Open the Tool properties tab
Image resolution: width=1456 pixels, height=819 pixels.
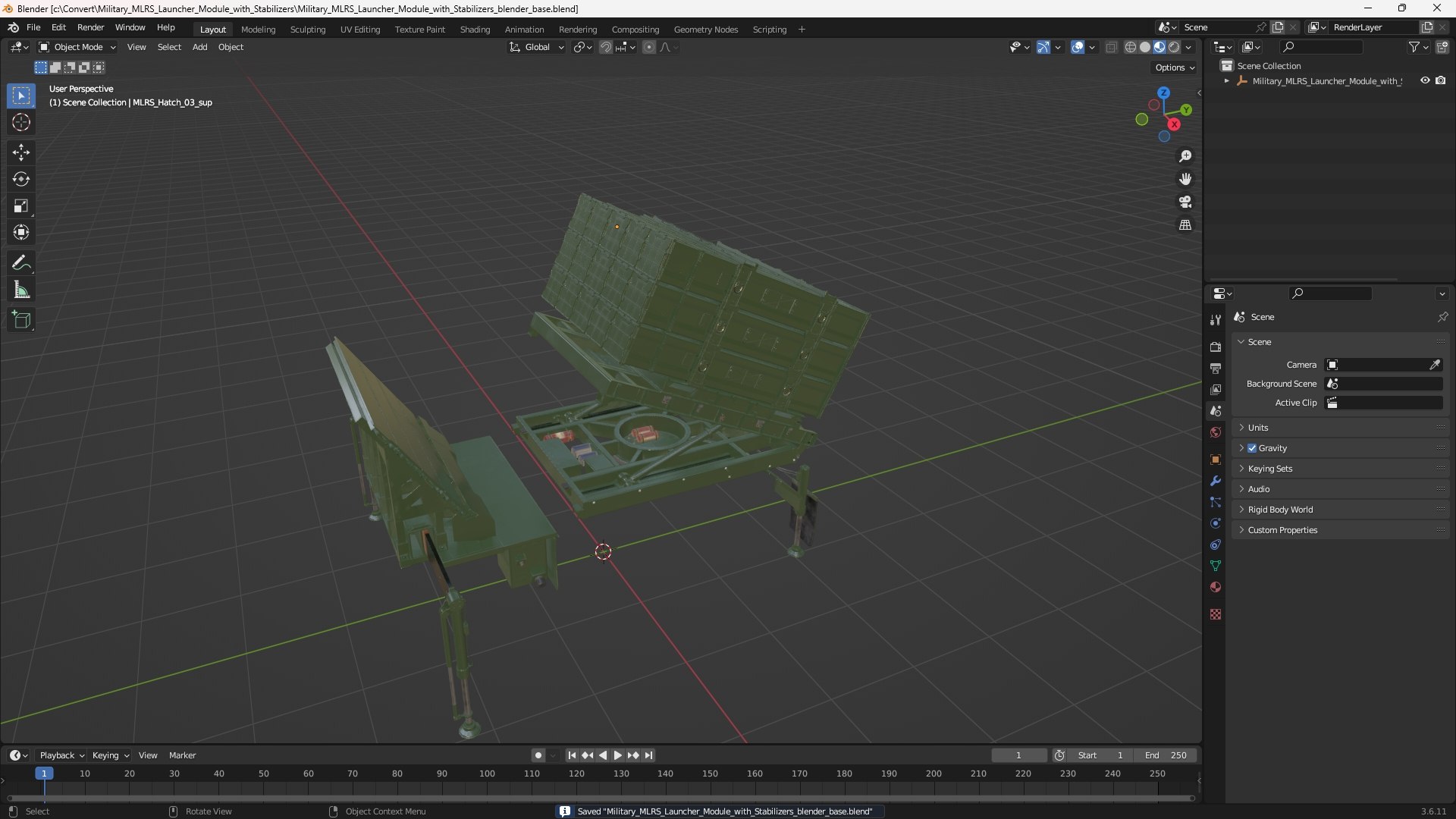click(1216, 320)
